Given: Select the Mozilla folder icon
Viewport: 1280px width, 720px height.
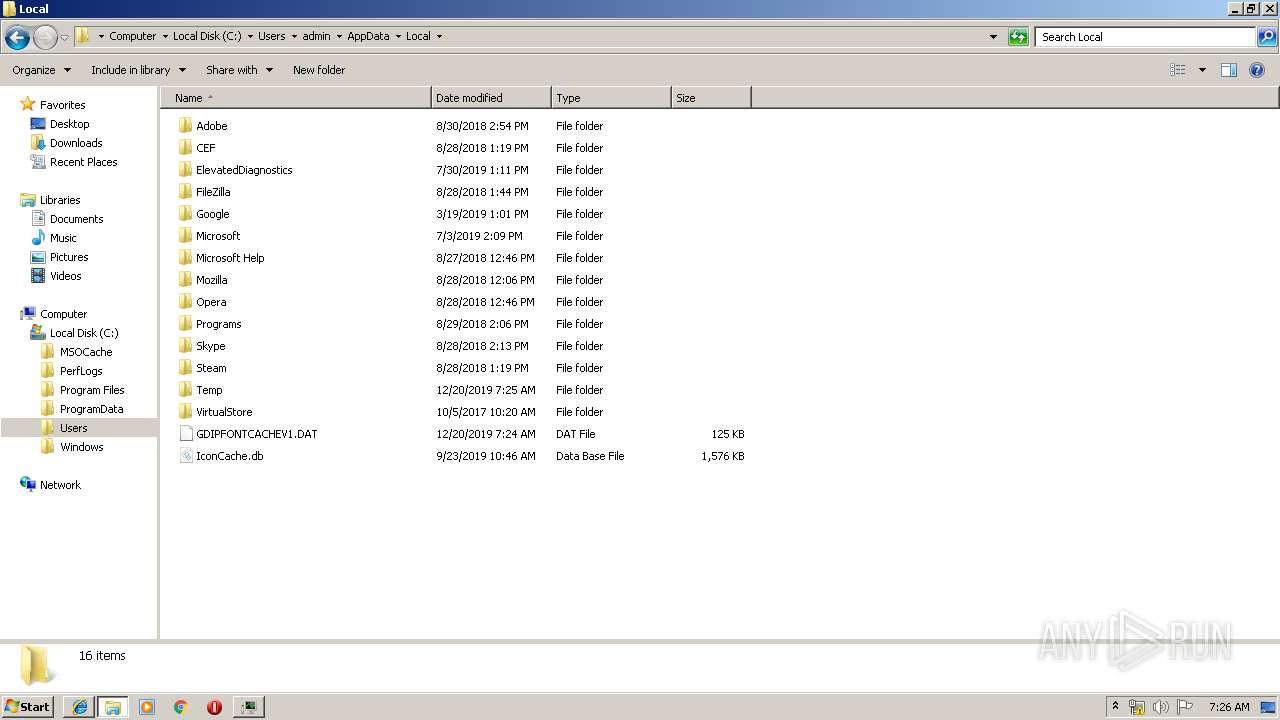Looking at the screenshot, I should [x=185, y=280].
